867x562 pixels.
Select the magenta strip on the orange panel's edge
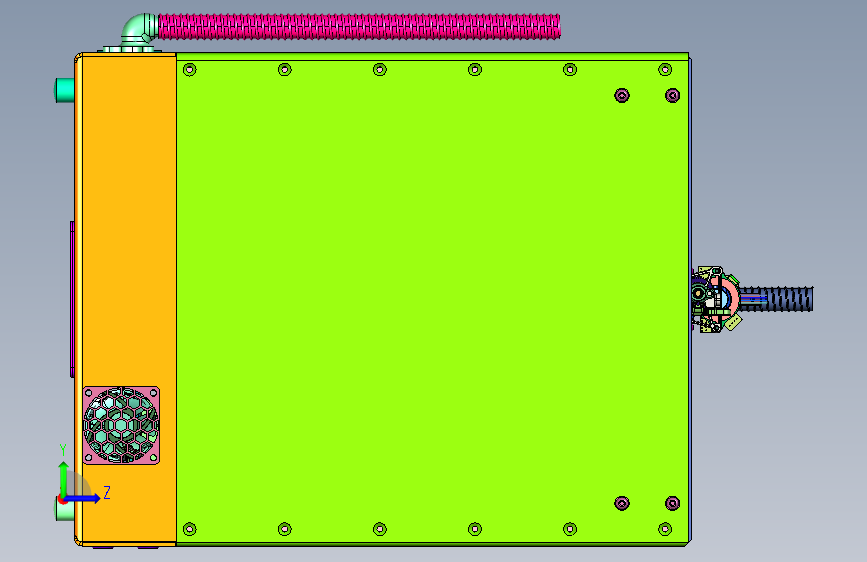pyautogui.click(x=72, y=299)
